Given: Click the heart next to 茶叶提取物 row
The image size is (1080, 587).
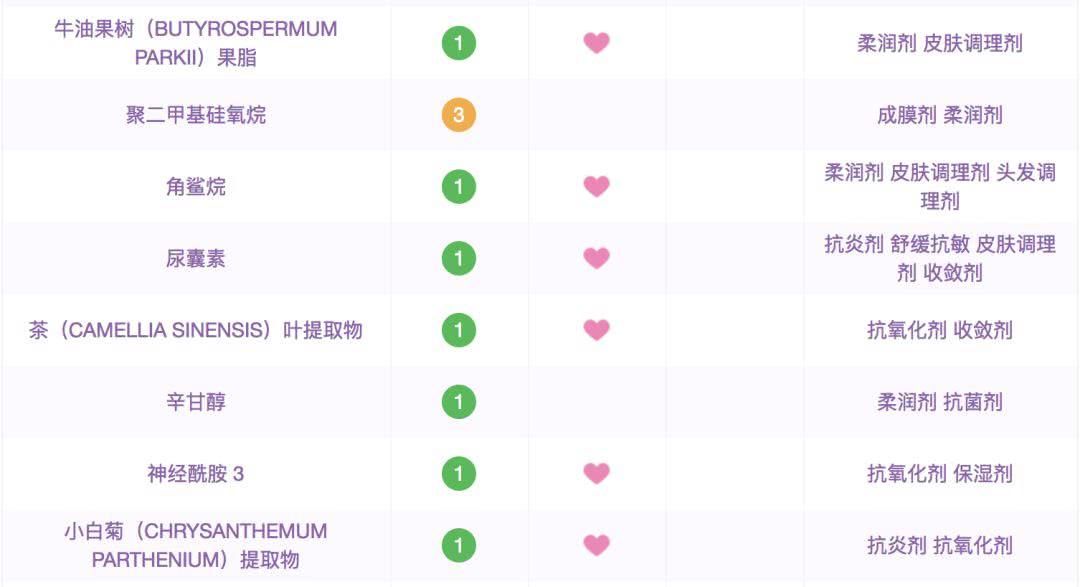Looking at the screenshot, I should coord(596,330).
